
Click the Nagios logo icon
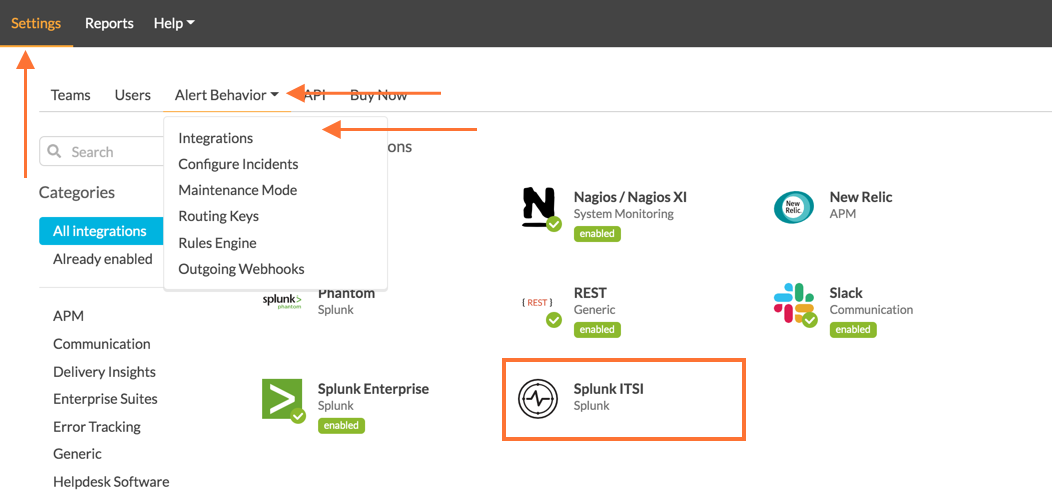click(x=541, y=208)
